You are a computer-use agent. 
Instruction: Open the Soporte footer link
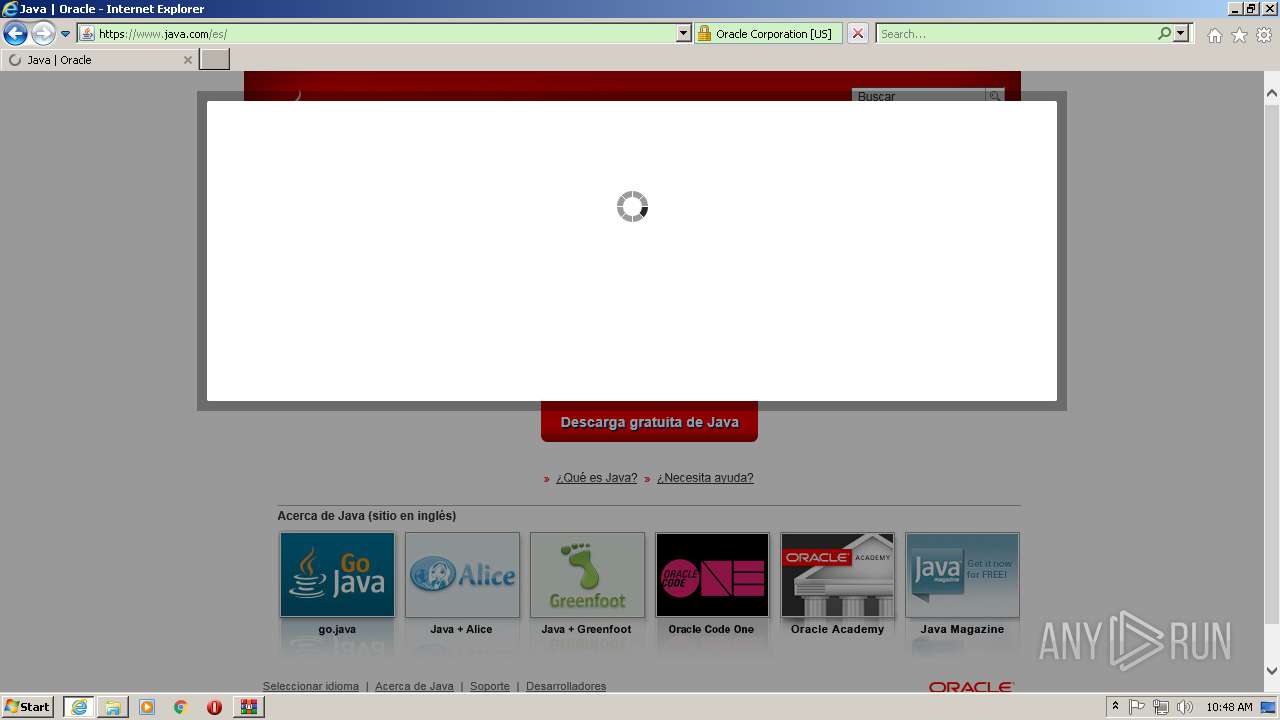[490, 686]
